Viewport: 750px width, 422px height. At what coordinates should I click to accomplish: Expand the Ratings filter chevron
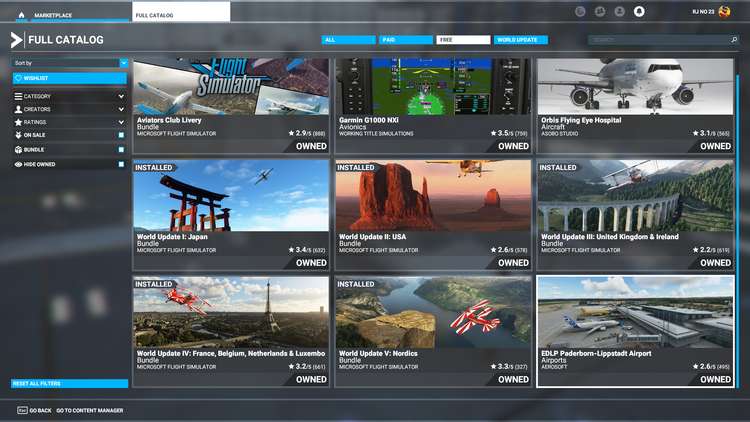[121, 122]
